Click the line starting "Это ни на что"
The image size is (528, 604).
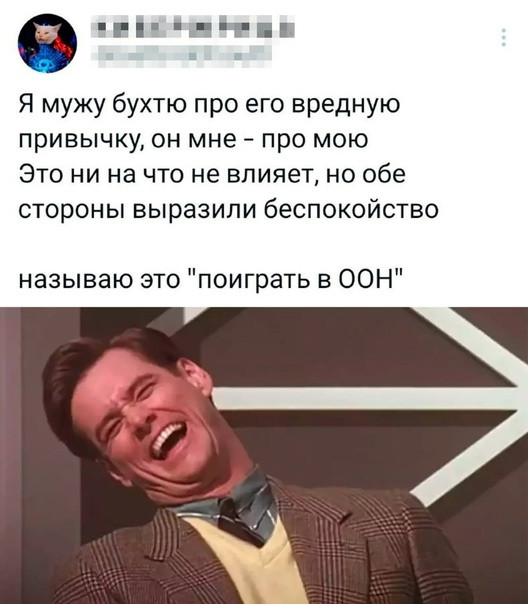click(212, 174)
